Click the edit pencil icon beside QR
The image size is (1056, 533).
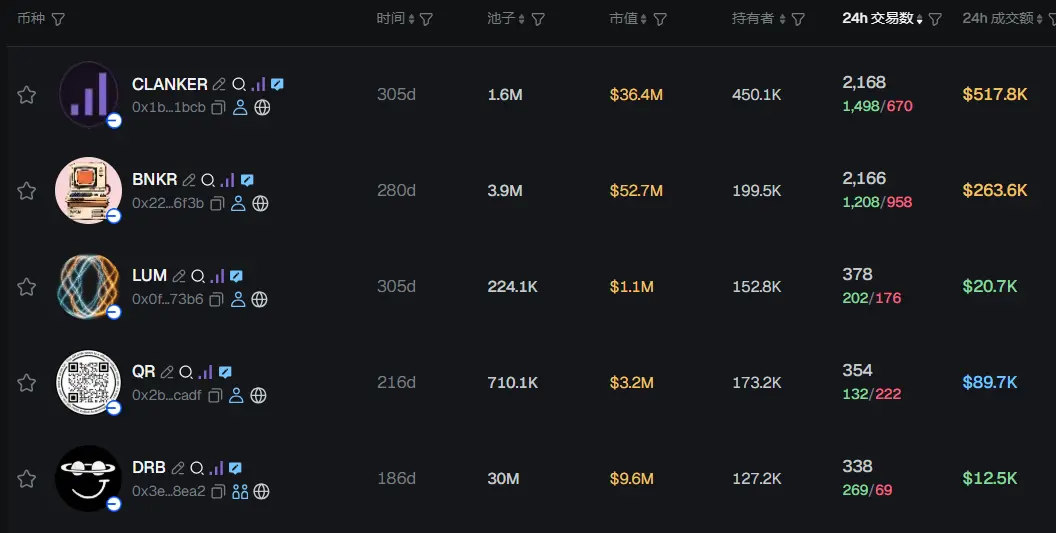167,372
